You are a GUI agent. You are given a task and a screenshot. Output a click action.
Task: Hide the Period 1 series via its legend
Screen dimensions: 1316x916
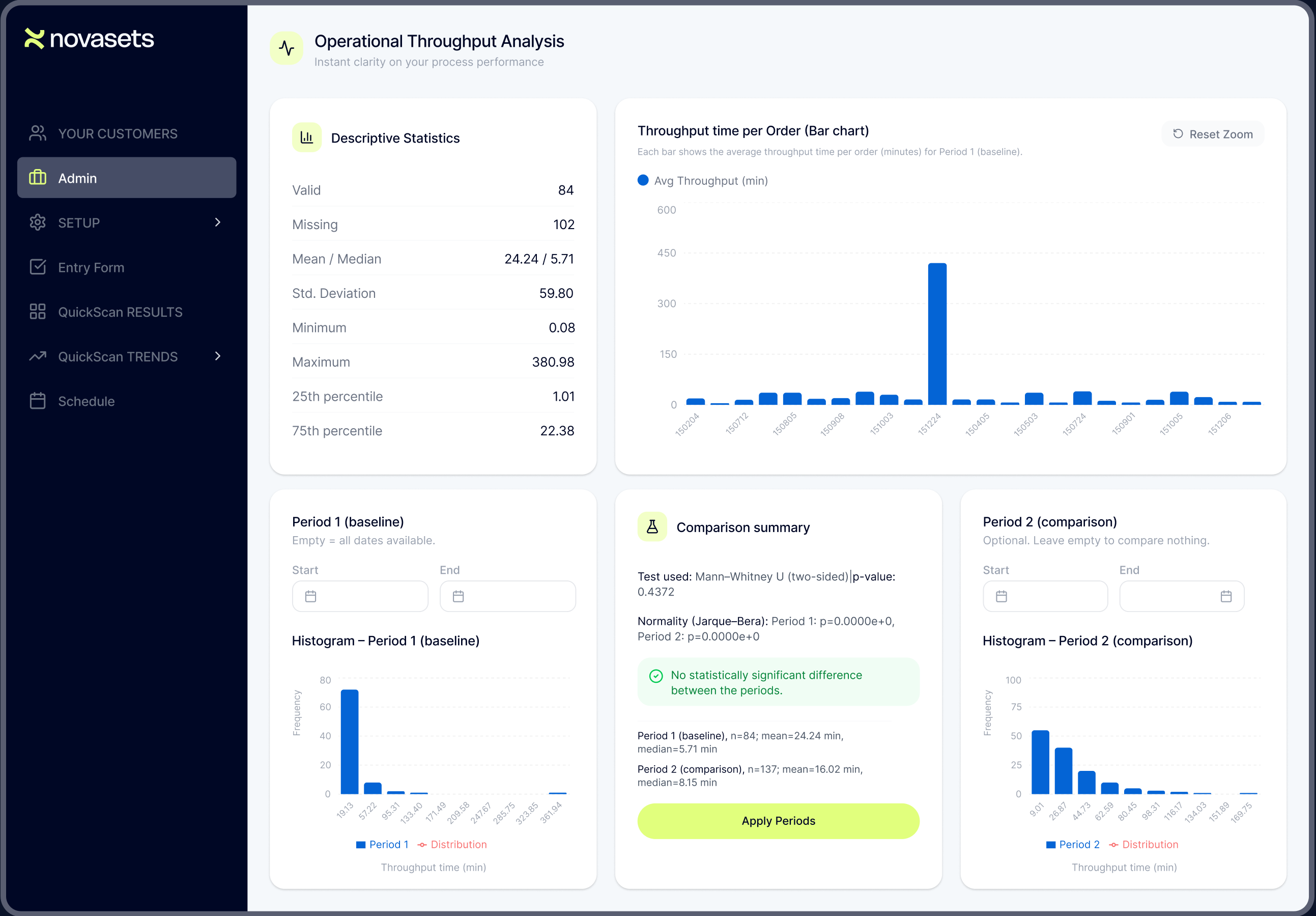[382, 844]
